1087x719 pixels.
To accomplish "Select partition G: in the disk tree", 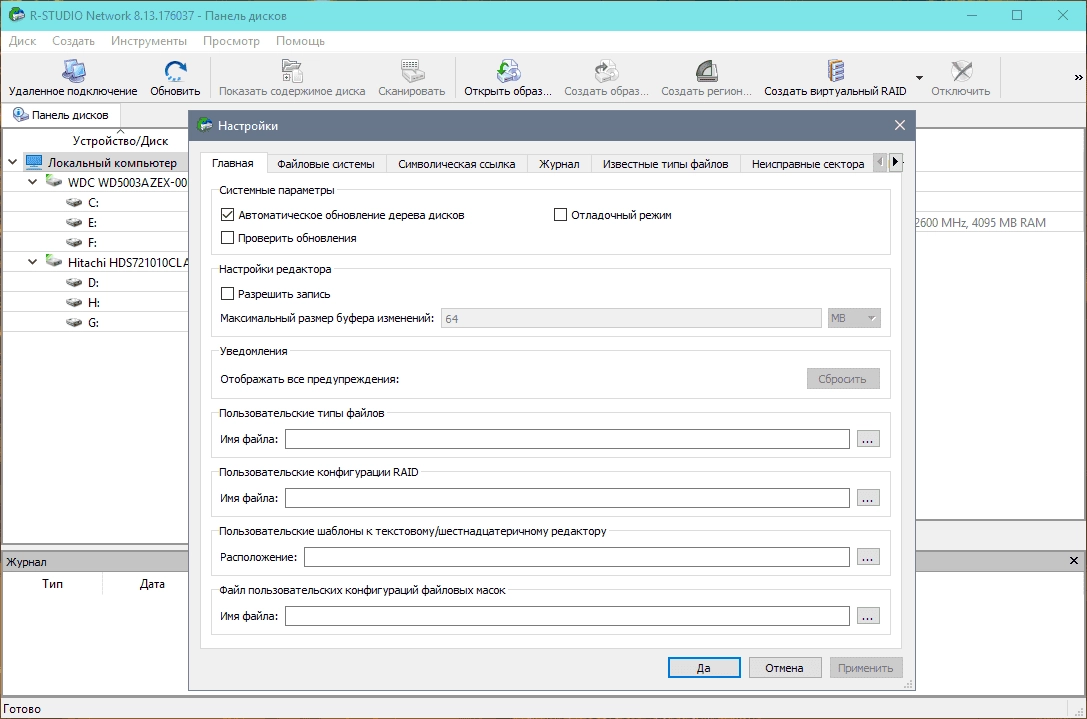I will [94, 322].
